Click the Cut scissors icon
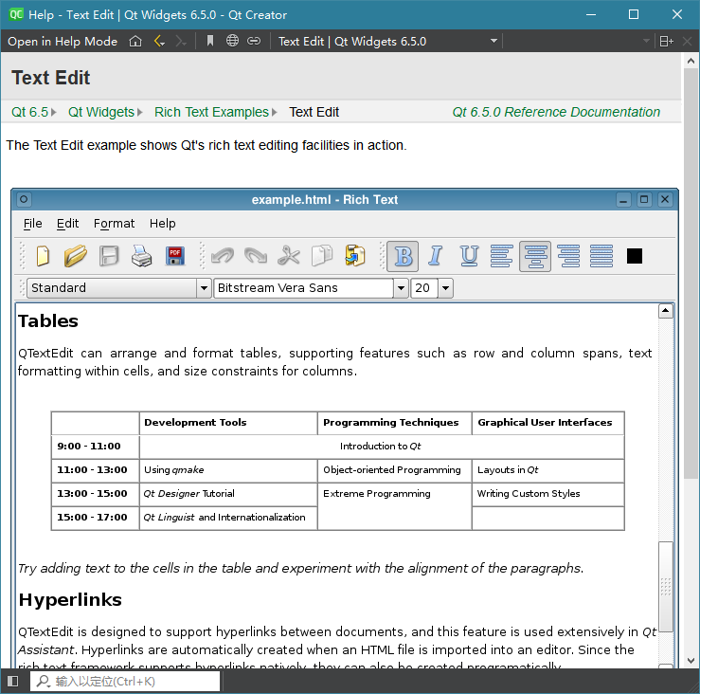 288,256
